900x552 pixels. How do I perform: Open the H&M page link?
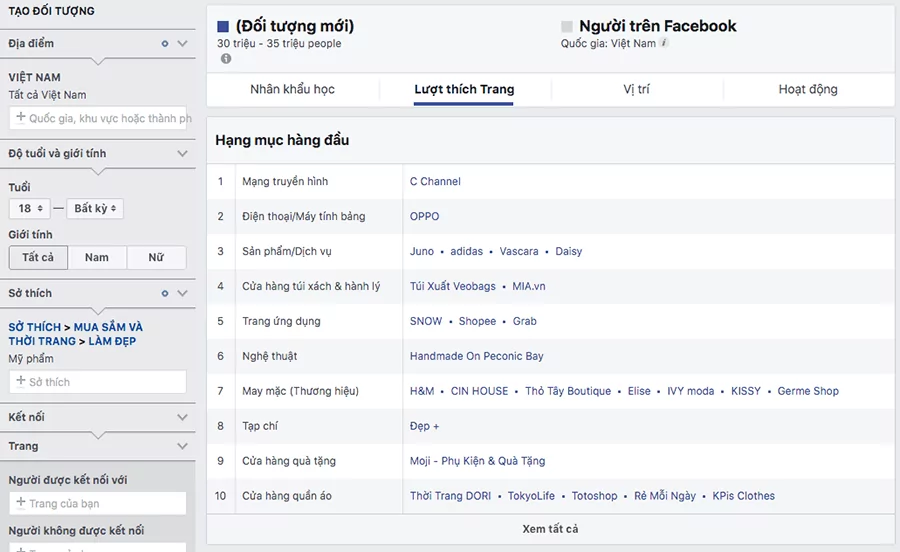coord(422,391)
